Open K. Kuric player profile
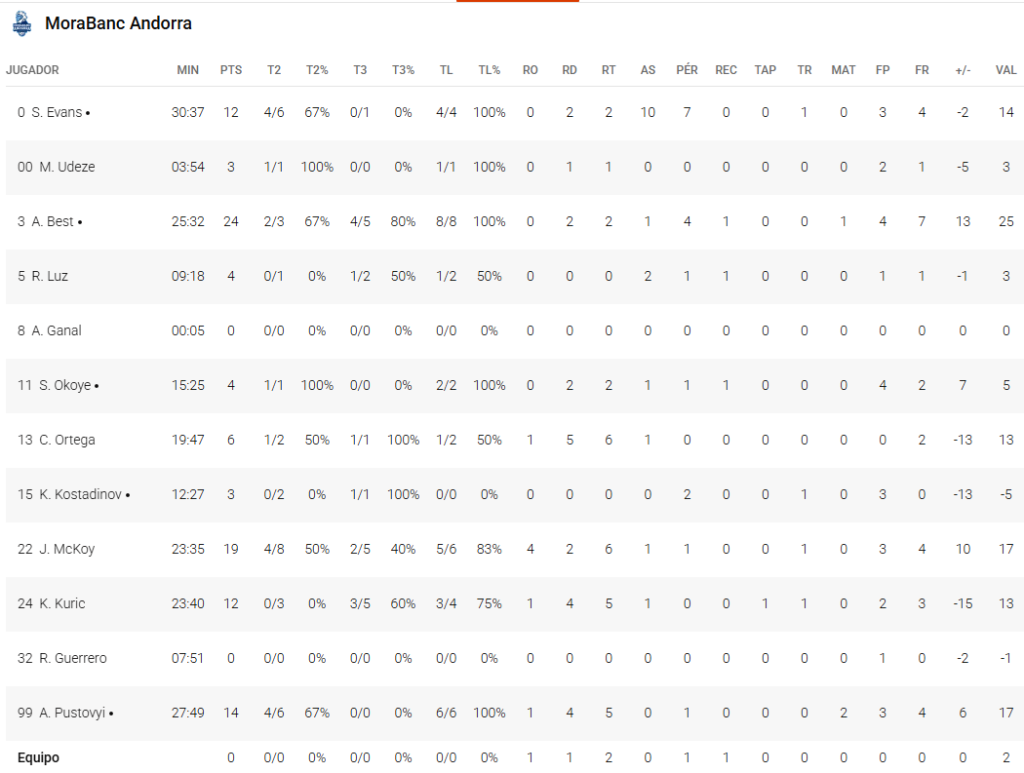This screenshot has width=1024, height=773. pos(62,603)
